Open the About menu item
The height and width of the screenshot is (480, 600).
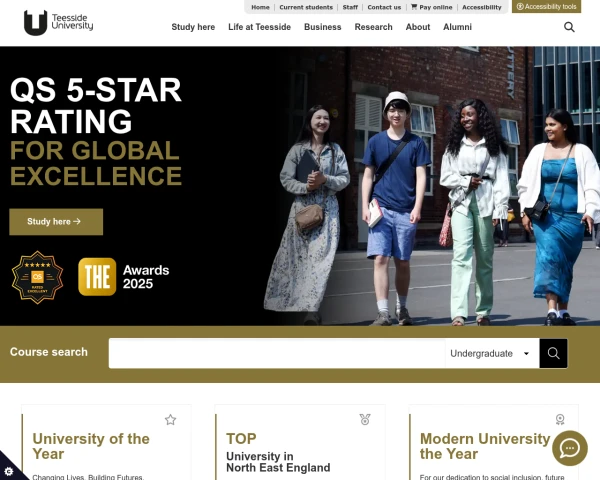pyautogui.click(x=418, y=27)
